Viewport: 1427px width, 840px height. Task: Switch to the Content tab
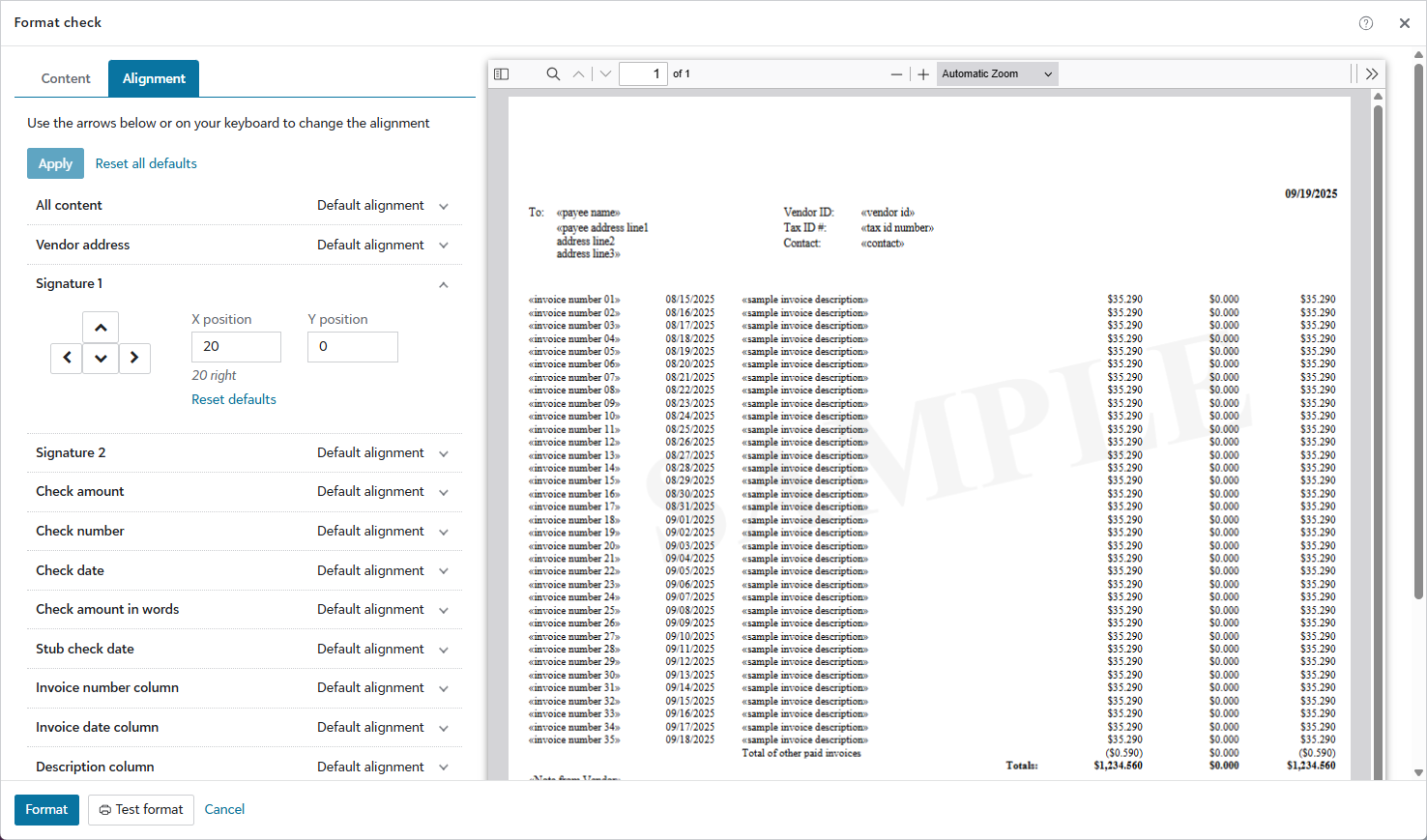click(x=66, y=78)
